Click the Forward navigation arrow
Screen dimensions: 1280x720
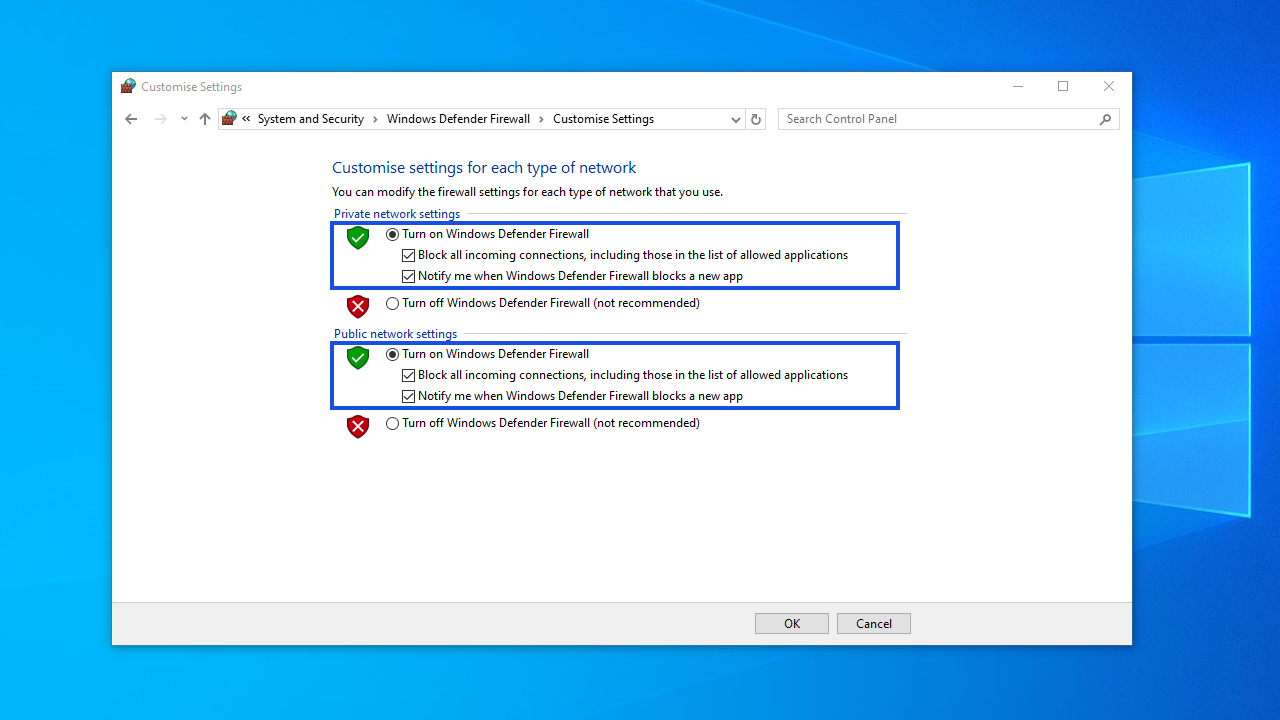[161, 119]
